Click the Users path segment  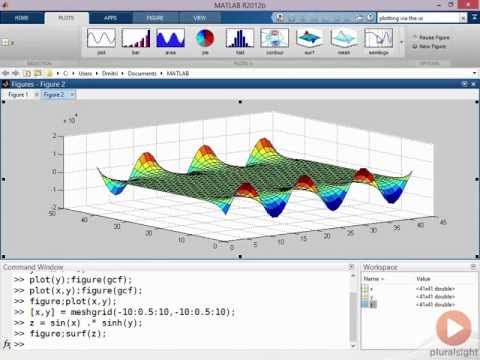coord(85,73)
